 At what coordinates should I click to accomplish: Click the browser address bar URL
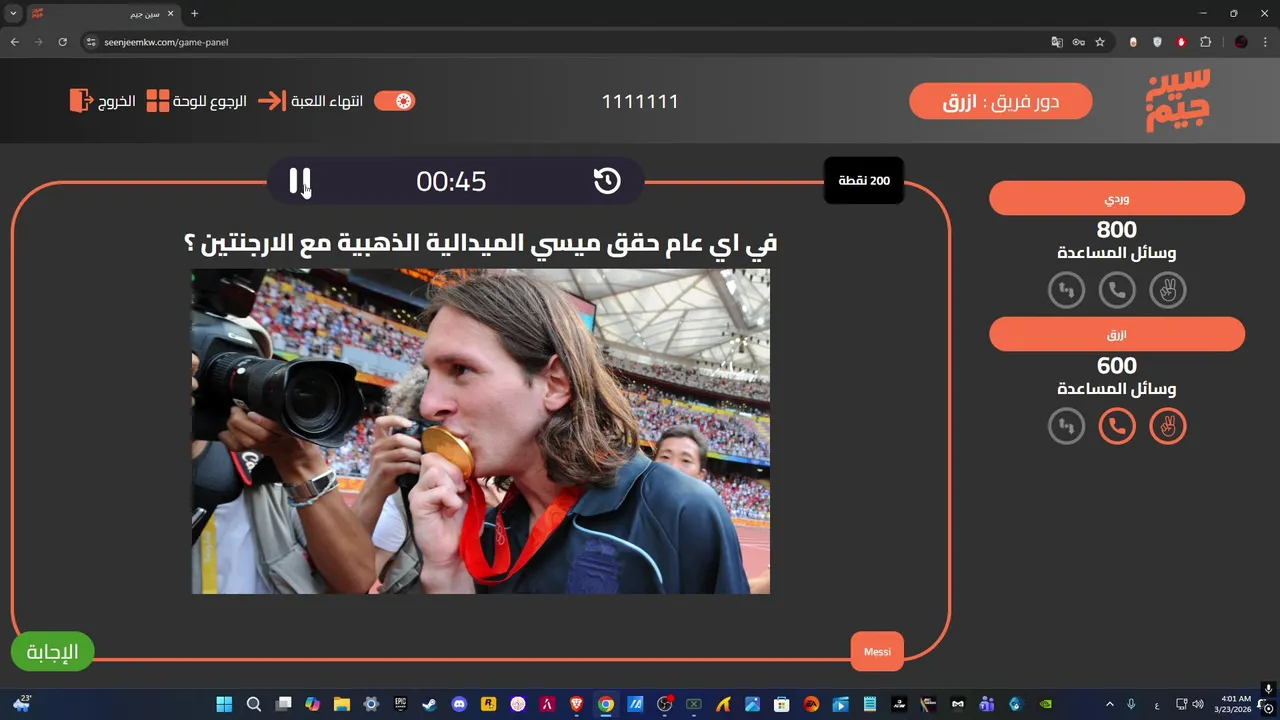(166, 42)
